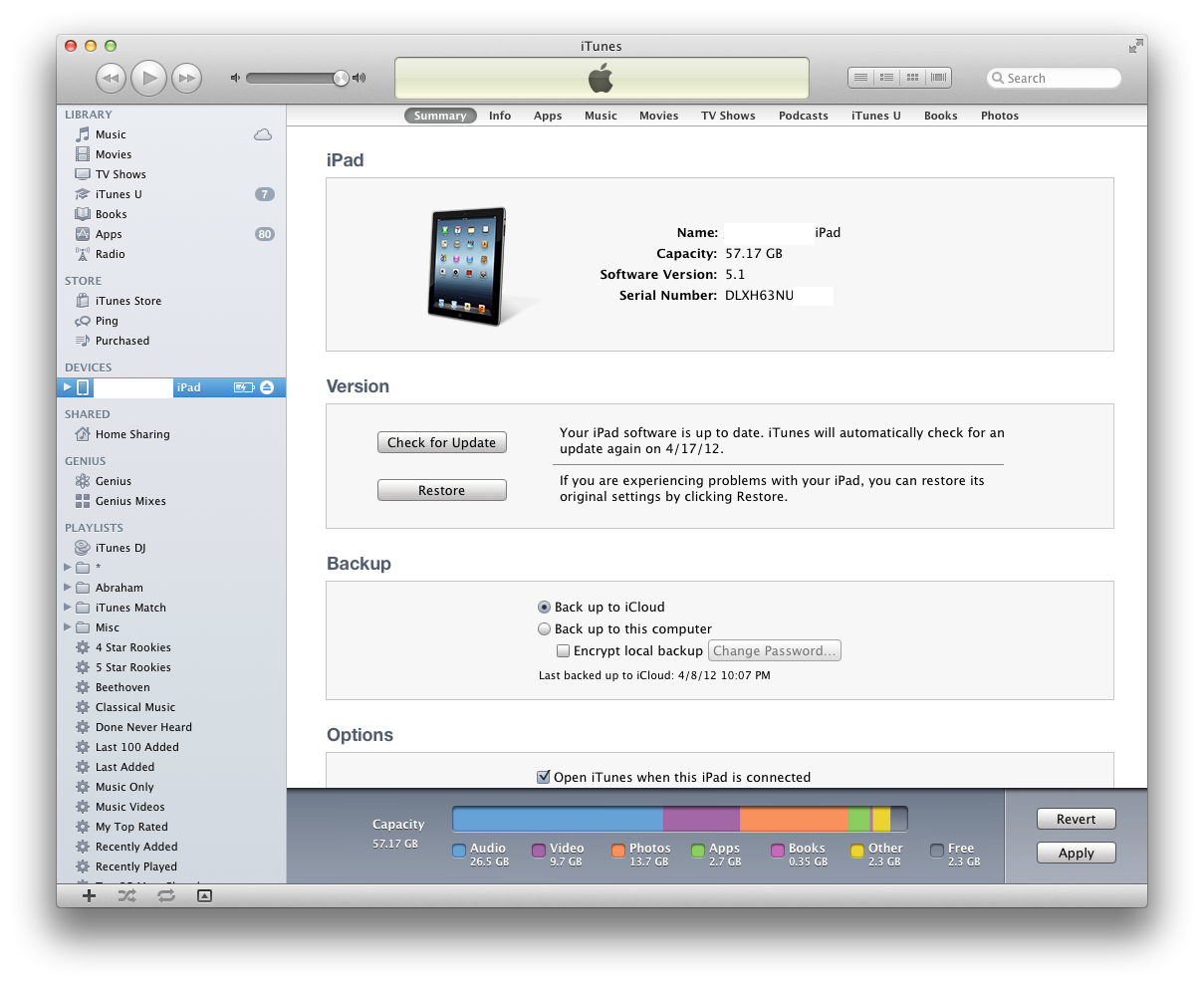Click the Revert button
This screenshot has height=986, width=1204.
[1077, 819]
